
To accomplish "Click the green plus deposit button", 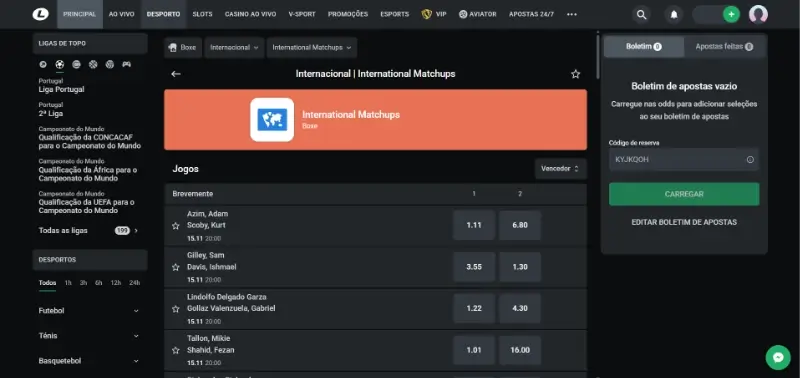I will coord(731,15).
